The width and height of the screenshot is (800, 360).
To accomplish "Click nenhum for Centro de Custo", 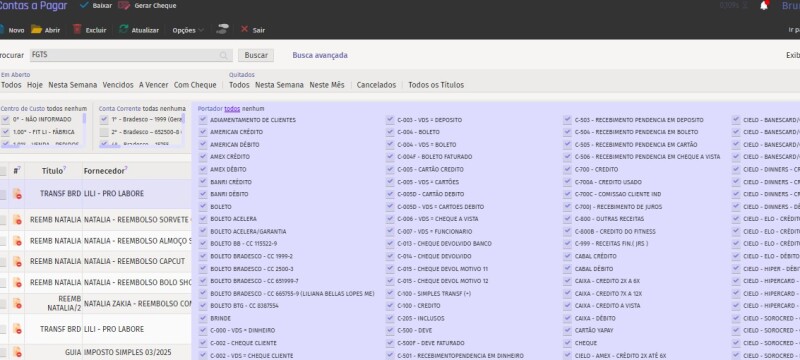I will (75, 109).
